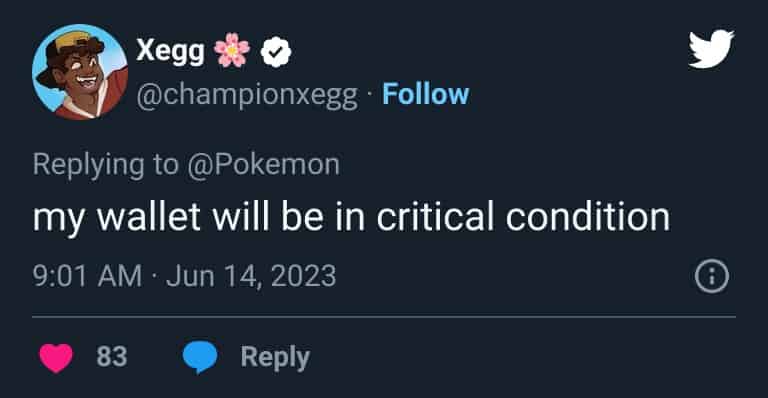
Task: Open the @Pokemon mention
Action: coord(263,164)
